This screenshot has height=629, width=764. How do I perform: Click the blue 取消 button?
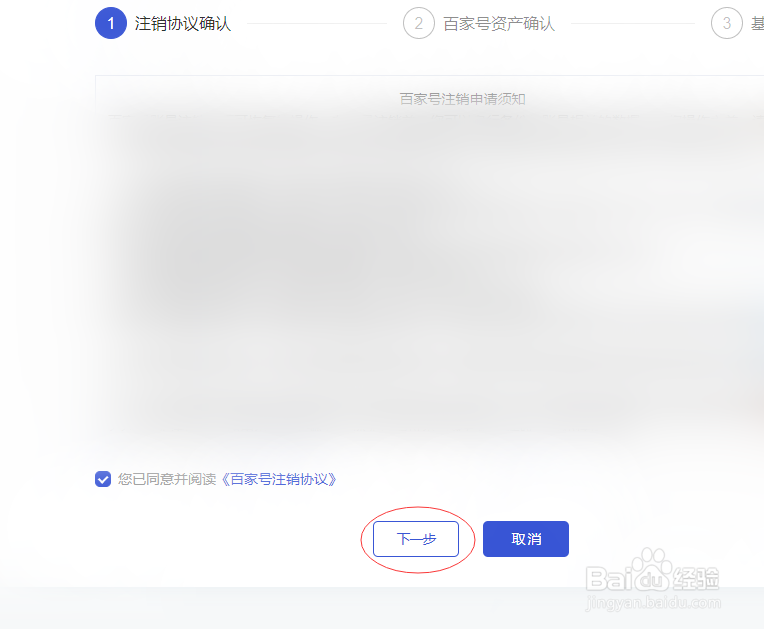(x=526, y=539)
